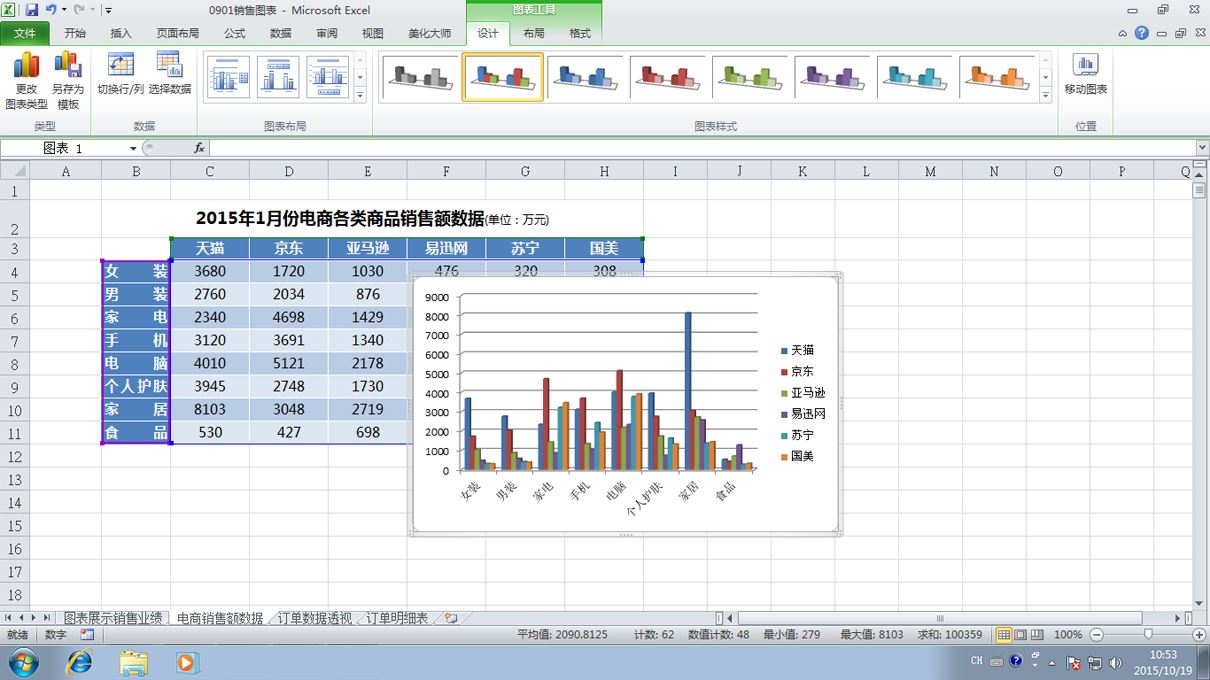The image size is (1210, 680).
Task: Jump to last sheet navigation arrow
Action: tap(47, 618)
